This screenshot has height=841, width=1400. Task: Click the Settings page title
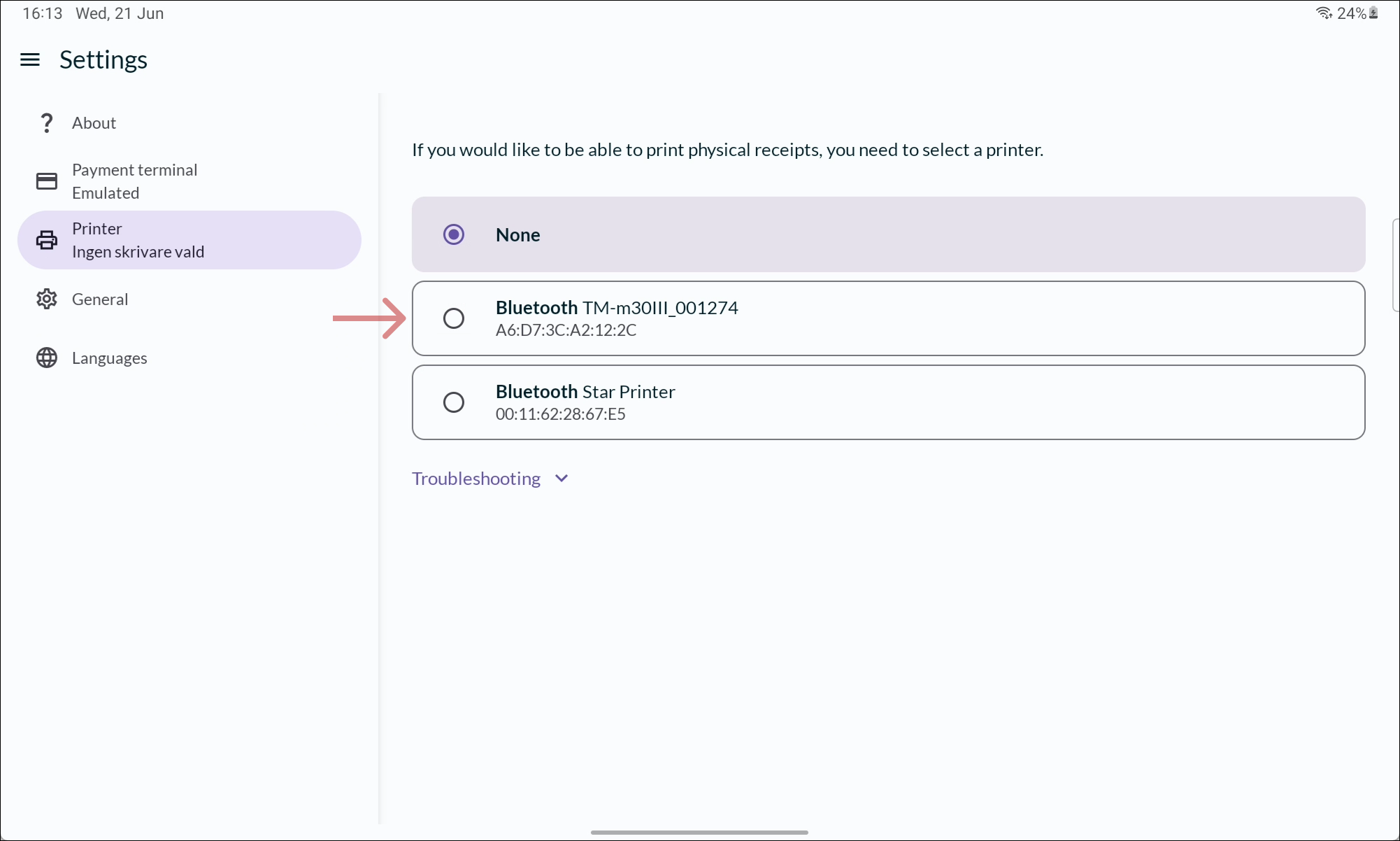pyautogui.click(x=103, y=60)
